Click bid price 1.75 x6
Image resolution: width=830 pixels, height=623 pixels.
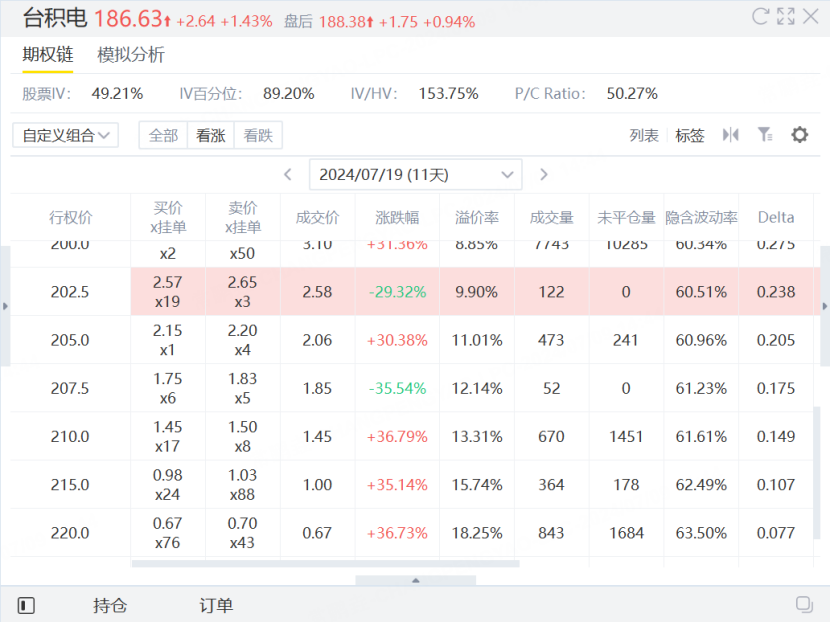167,388
